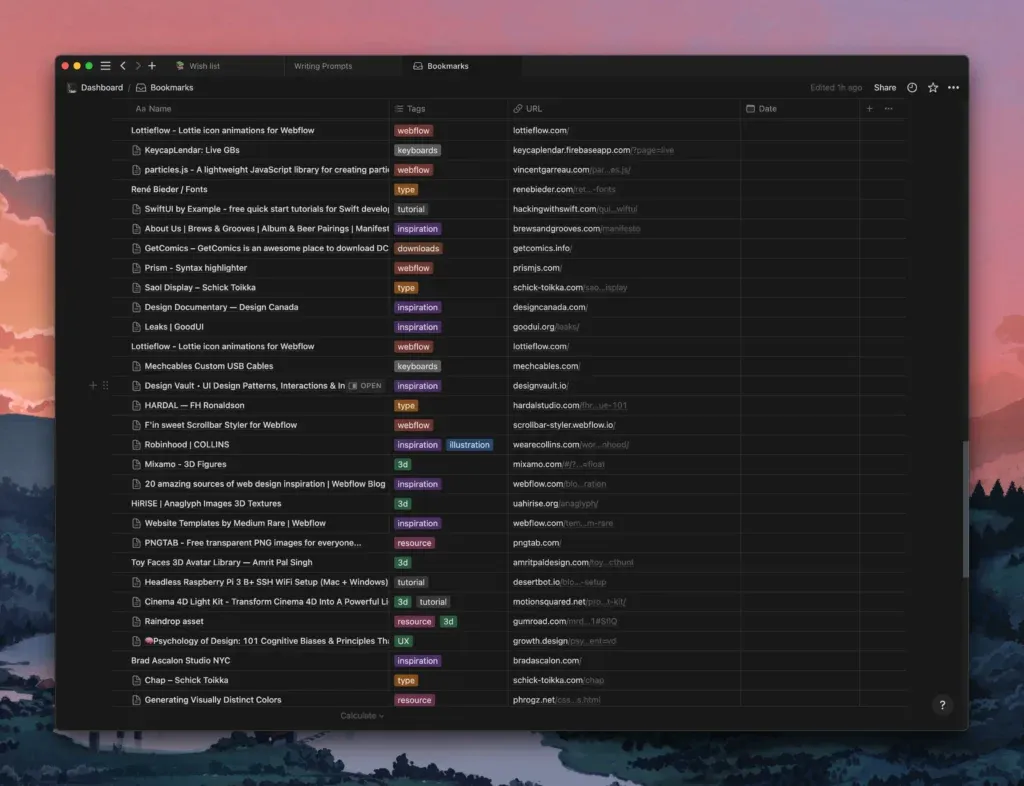This screenshot has height=786, width=1024.
Task: Open the keycaplendar.firebaseapp.com URL
Action: coord(593,150)
